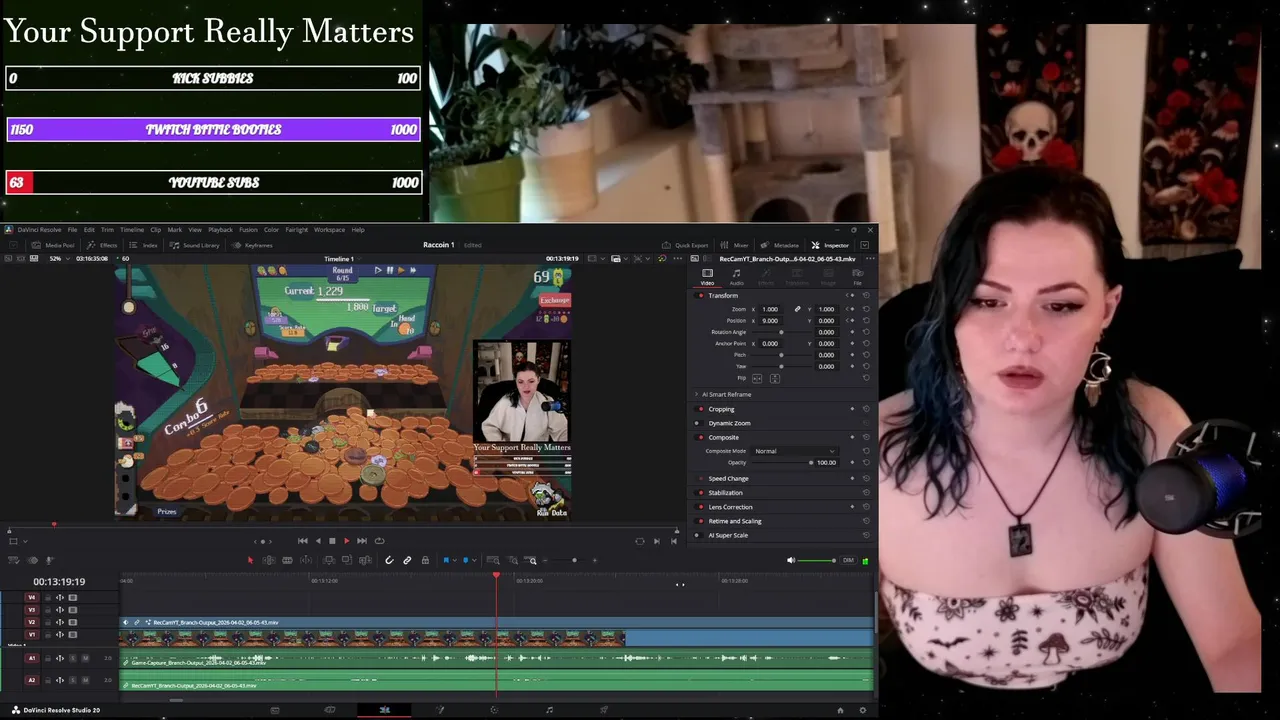Image resolution: width=1280 pixels, height=720 pixels.
Task: Toggle the Inspector panel
Action: (831, 245)
